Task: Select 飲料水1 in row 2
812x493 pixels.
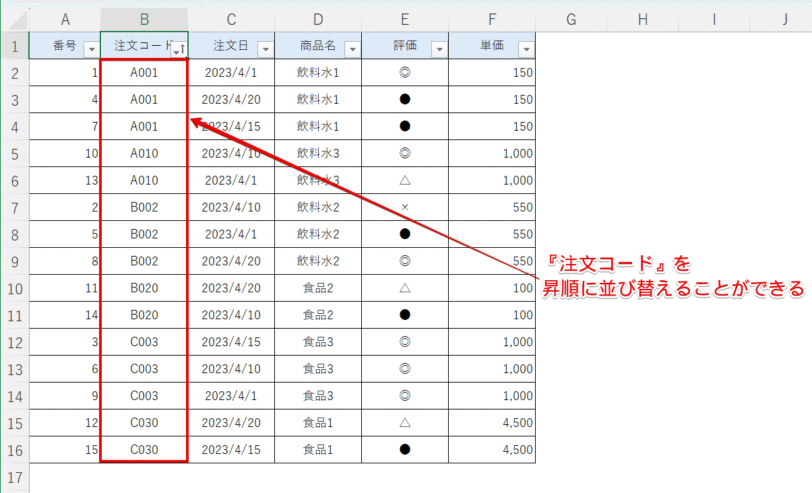Action: click(x=318, y=72)
